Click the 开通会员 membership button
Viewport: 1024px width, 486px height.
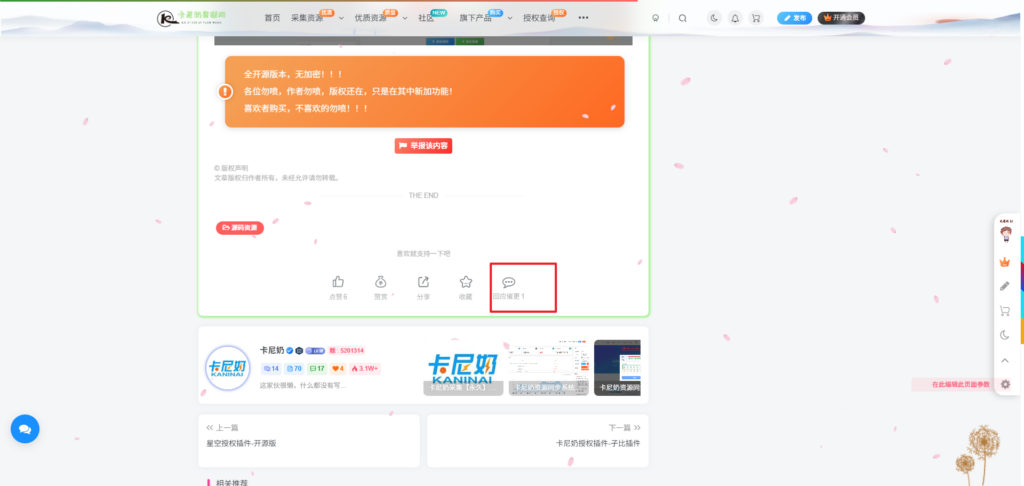coord(841,18)
